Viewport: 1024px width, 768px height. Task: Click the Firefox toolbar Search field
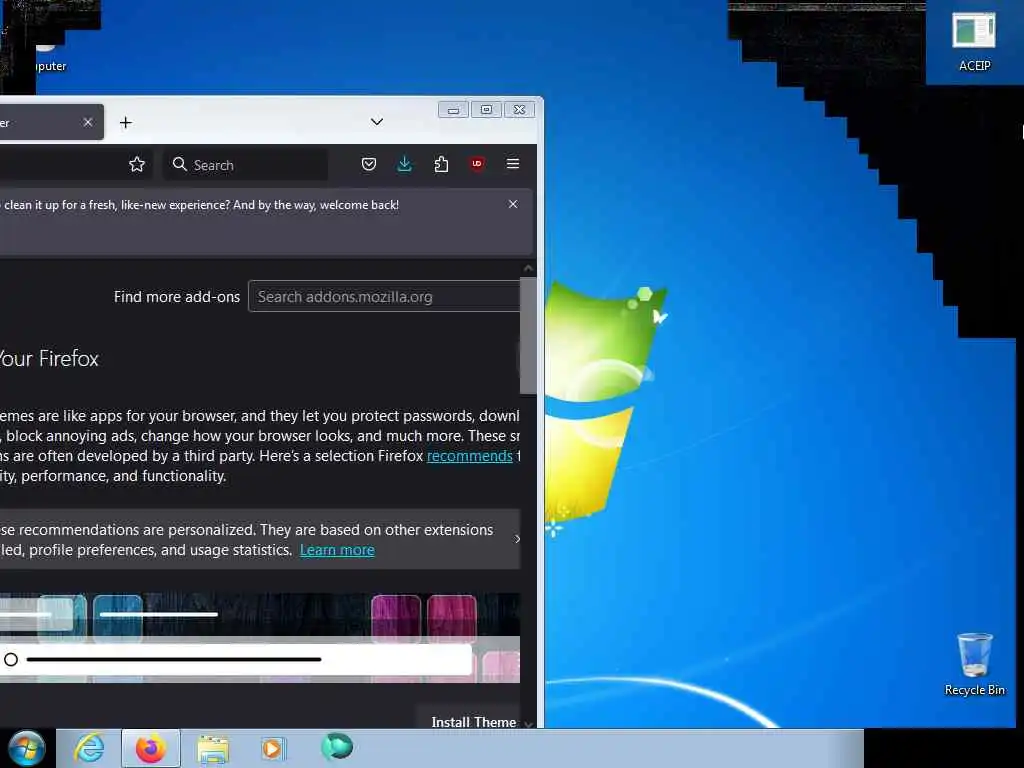click(x=246, y=165)
